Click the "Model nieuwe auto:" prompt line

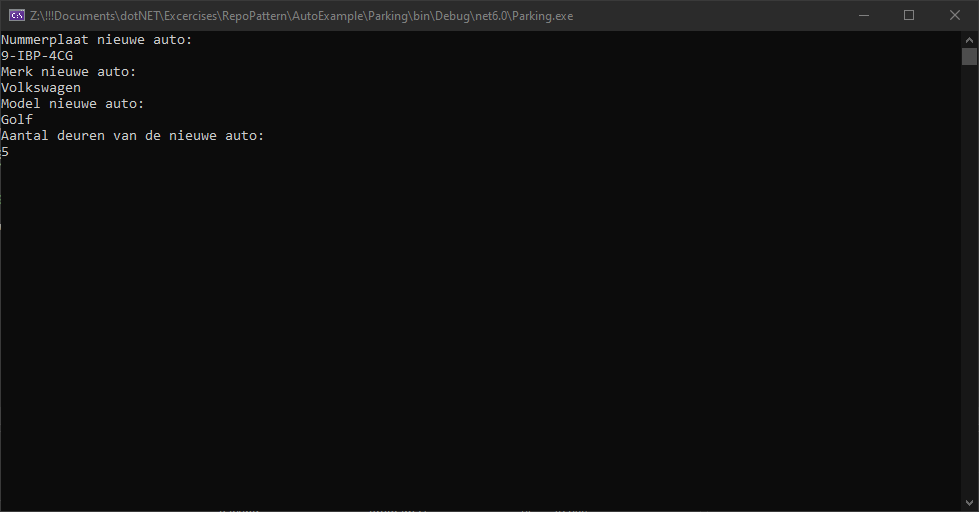coord(72,104)
